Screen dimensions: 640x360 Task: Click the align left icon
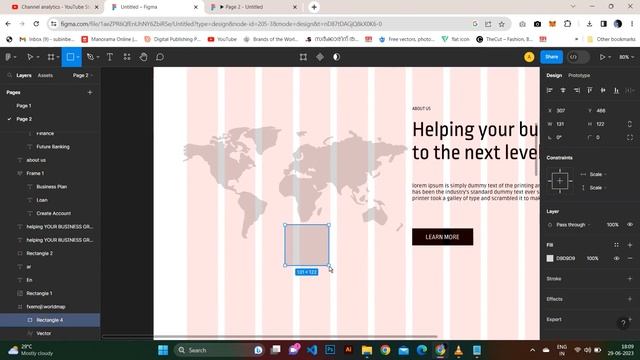(549, 90)
